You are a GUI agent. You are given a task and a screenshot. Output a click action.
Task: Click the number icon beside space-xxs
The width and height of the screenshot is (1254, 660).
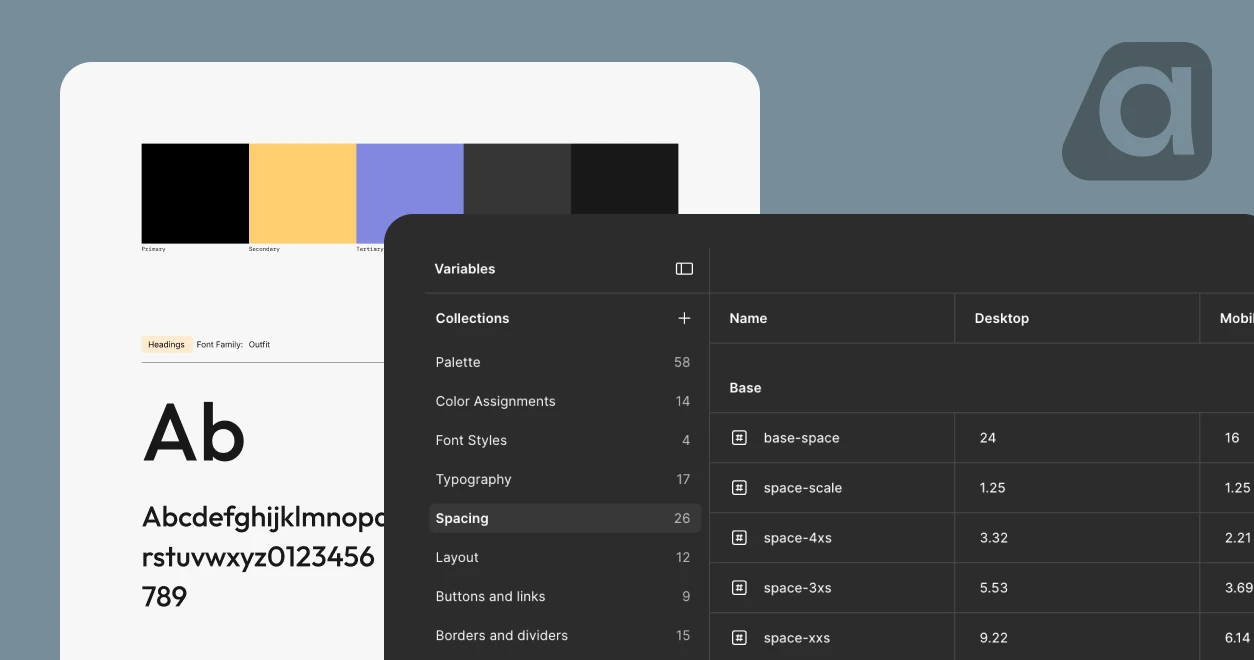(x=739, y=638)
